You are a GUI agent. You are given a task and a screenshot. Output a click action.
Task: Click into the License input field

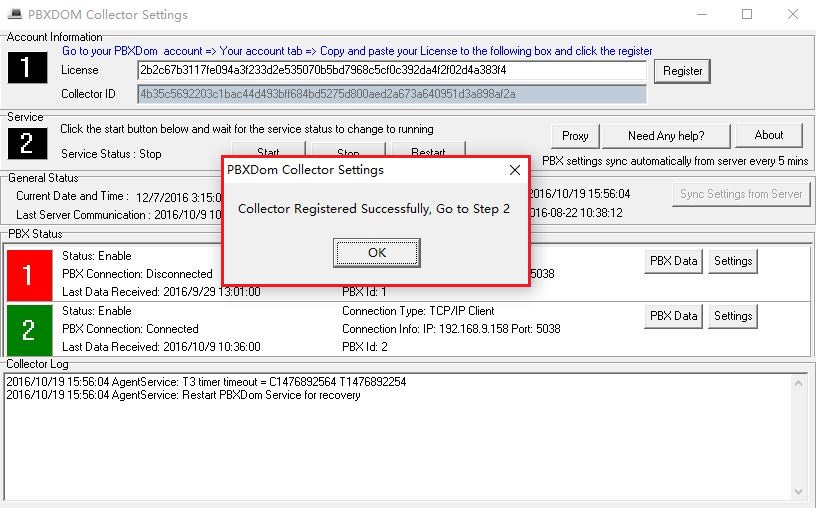(392, 70)
